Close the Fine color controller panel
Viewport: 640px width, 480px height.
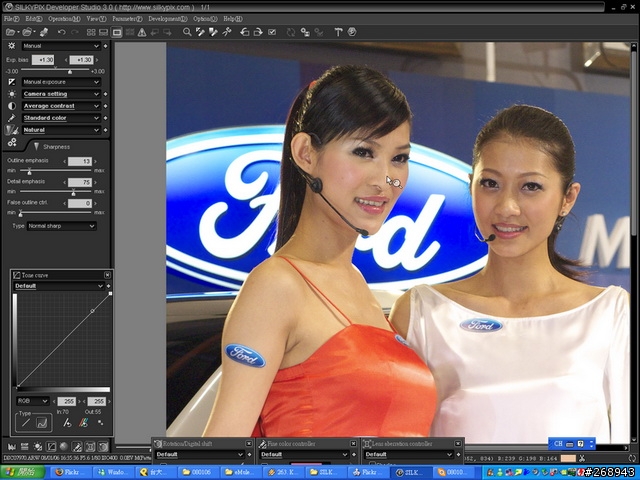coord(353,443)
